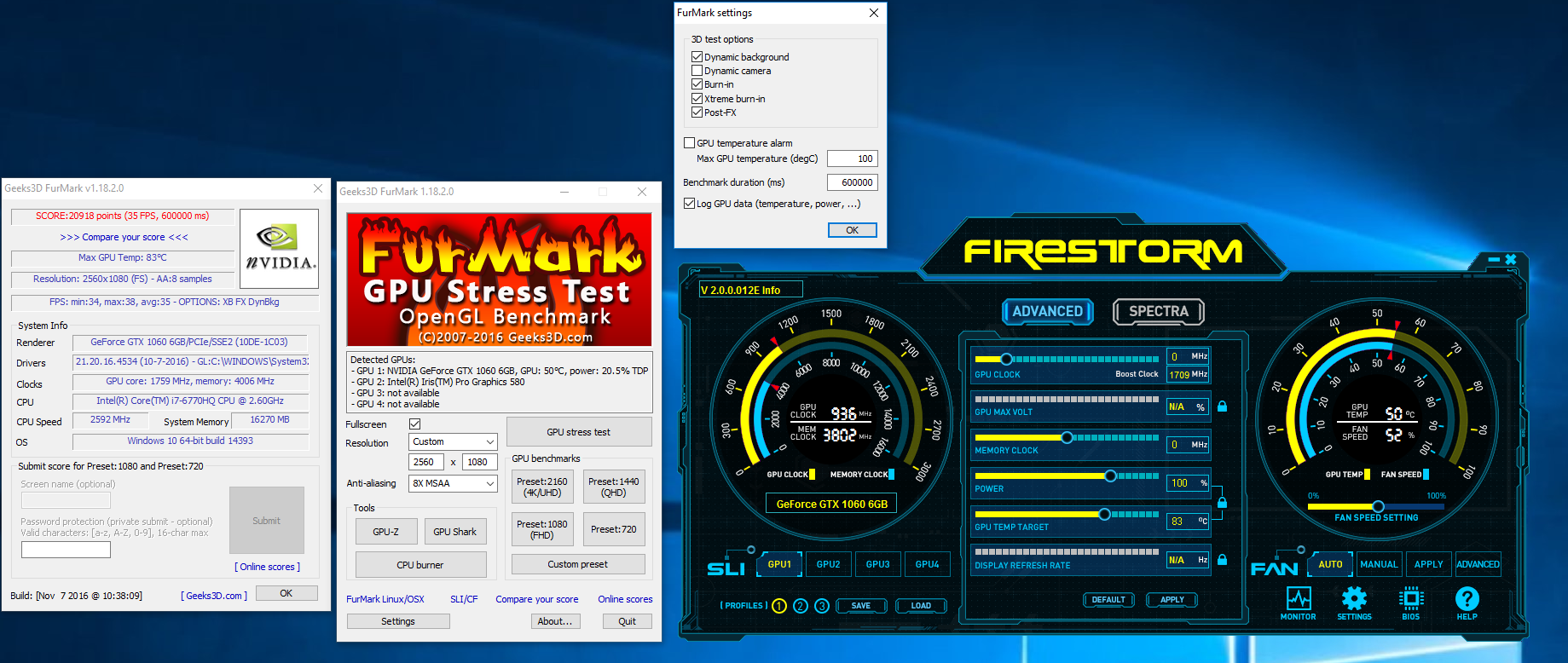Image resolution: width=1568 pixels, height=663 pixels.
Task: Open the FireStorm Help question icon
Action: pos(1467,598)
